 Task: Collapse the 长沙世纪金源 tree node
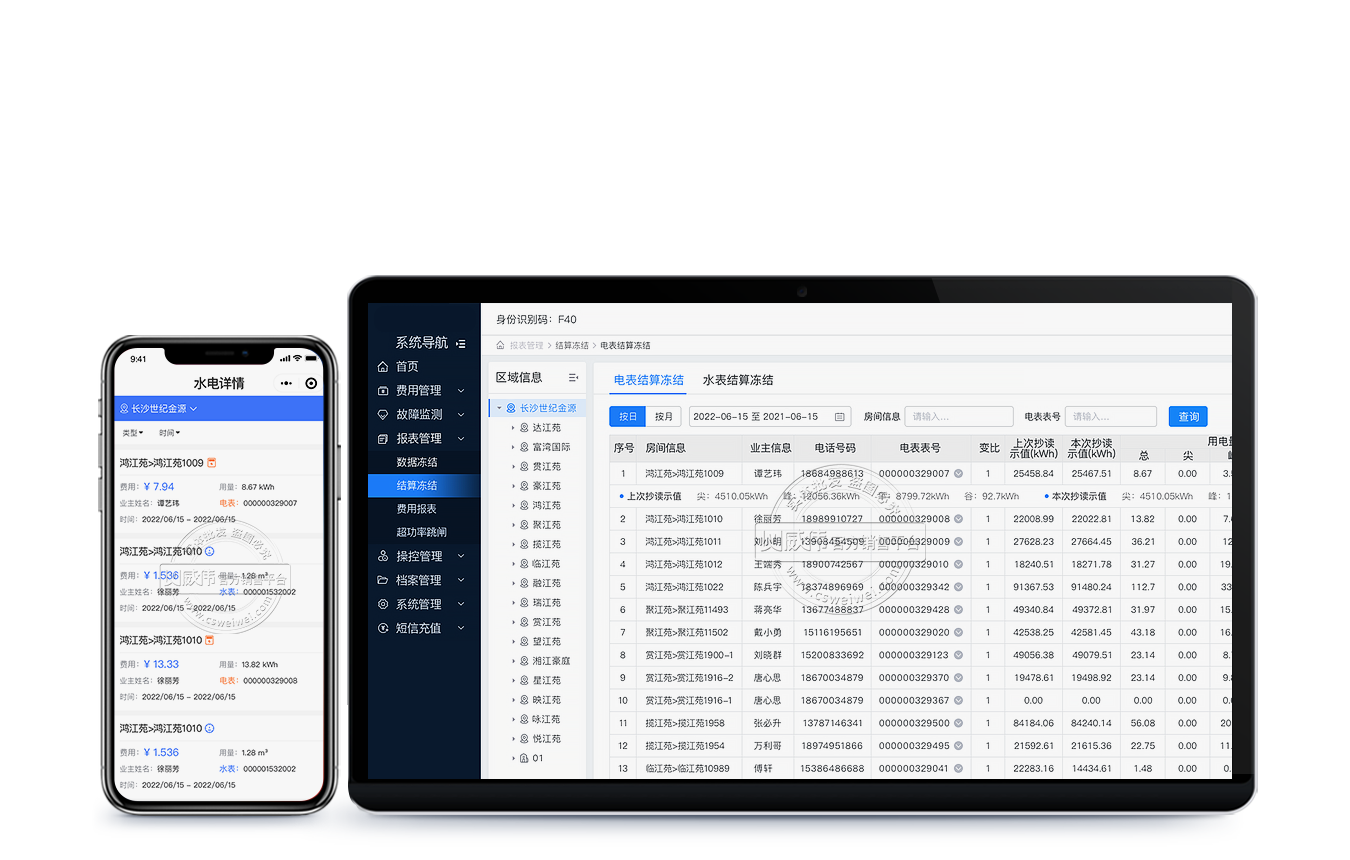click(x=499, y=408)
